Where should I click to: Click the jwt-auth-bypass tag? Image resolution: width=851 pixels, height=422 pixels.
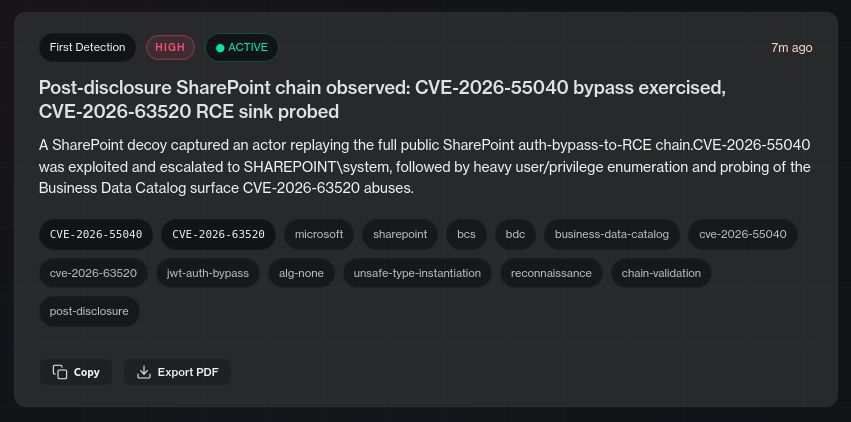[x=208, y=273]
